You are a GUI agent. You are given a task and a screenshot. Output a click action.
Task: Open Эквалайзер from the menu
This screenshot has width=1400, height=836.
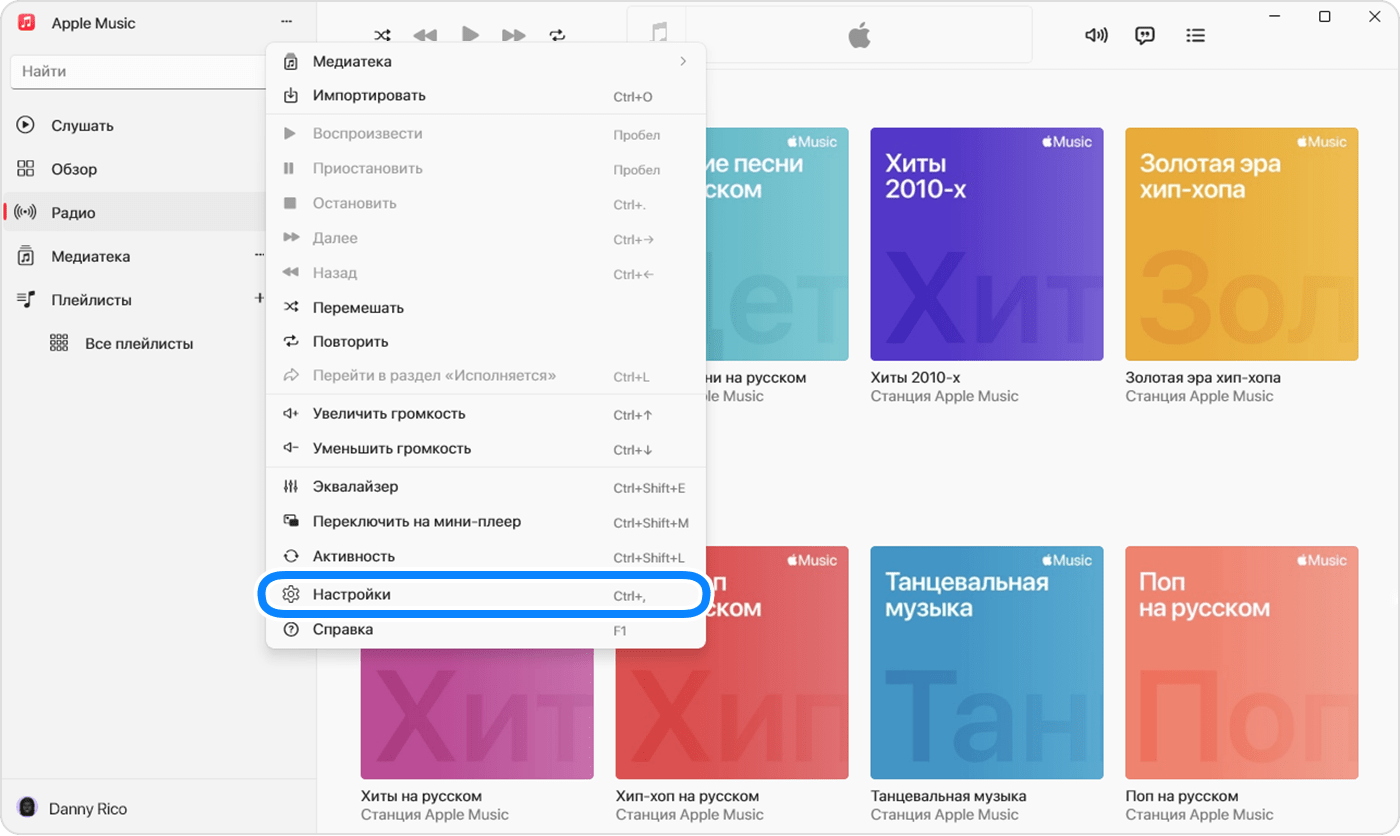click(x=486, y=487)
